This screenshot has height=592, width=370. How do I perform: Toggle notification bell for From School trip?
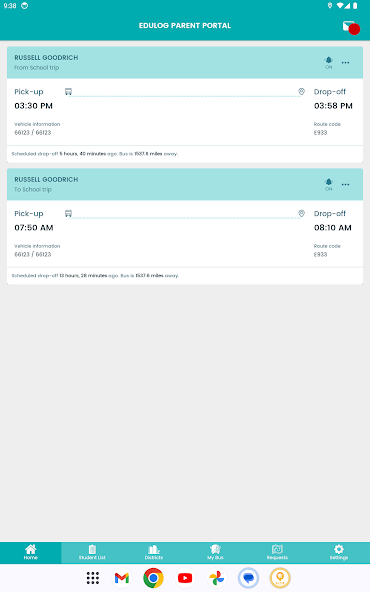click(x=328, y=63)
